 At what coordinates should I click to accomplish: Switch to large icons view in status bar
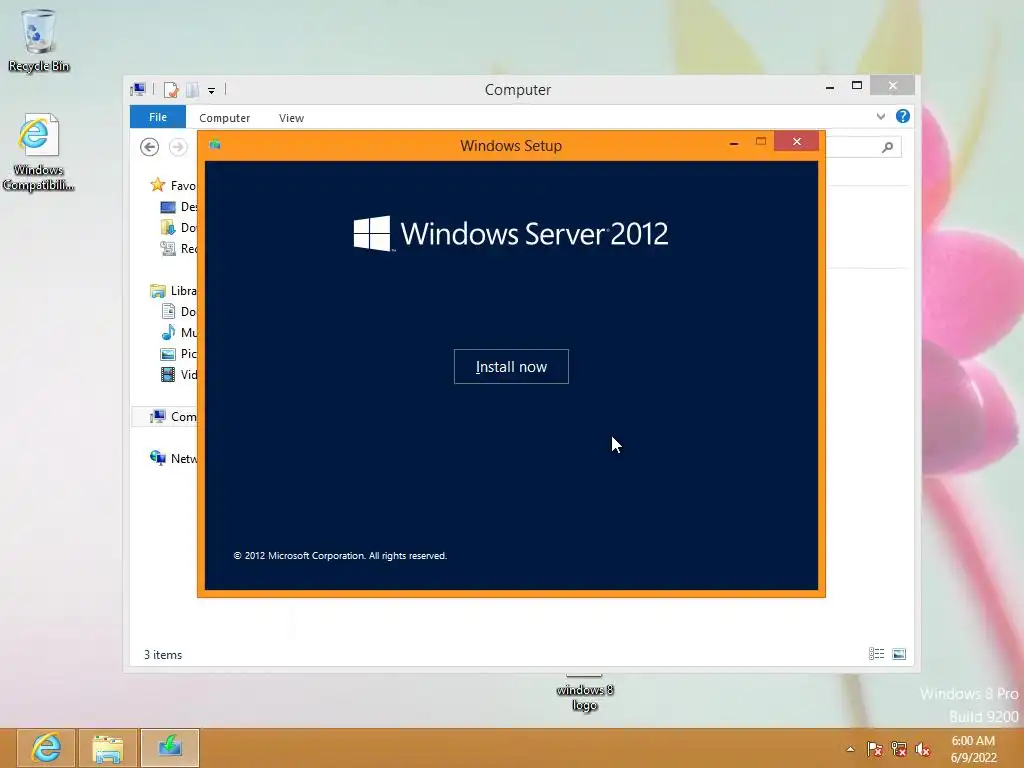pos(899,654)
